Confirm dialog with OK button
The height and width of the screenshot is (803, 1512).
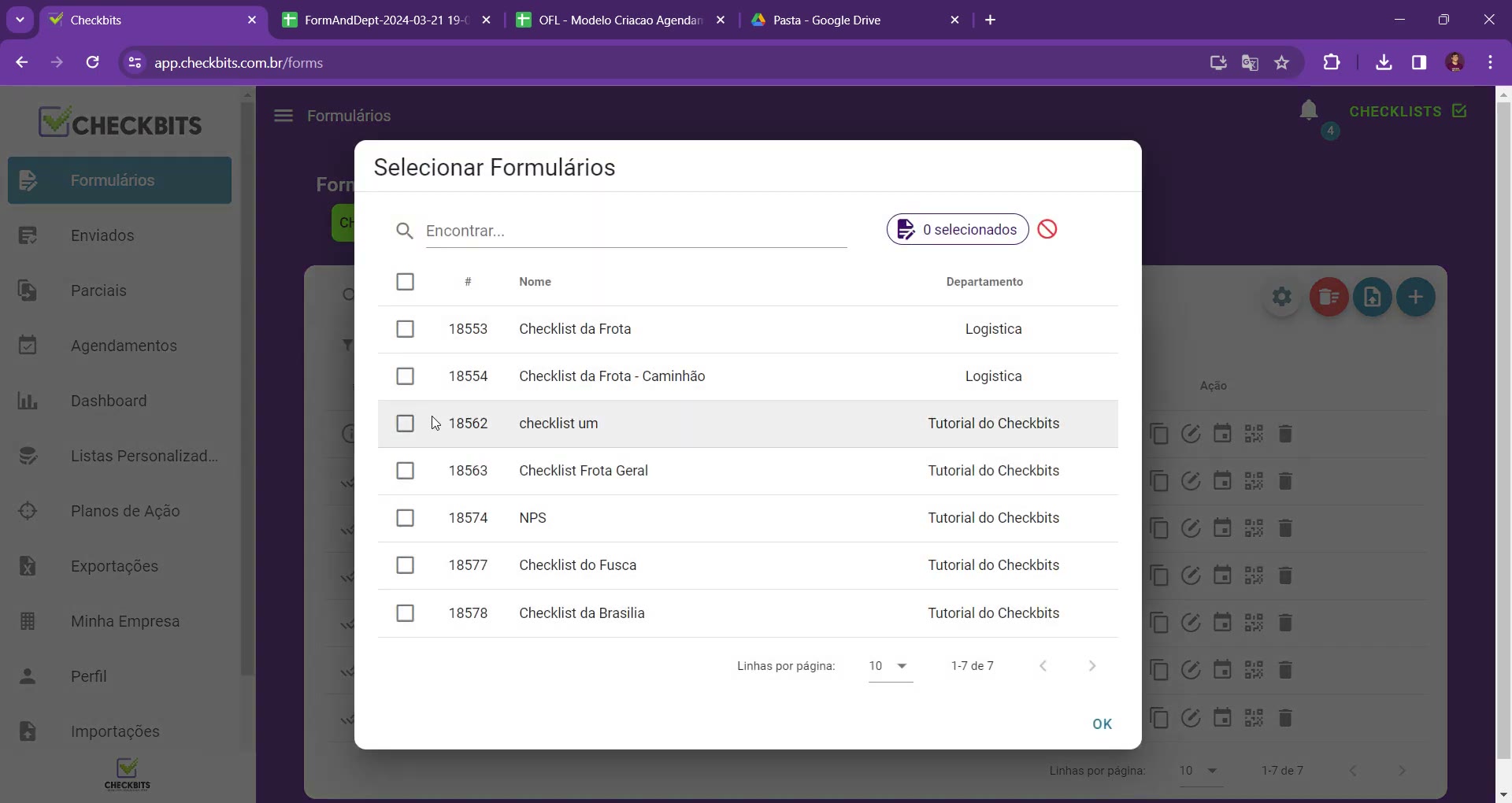tap(1102, 724)
